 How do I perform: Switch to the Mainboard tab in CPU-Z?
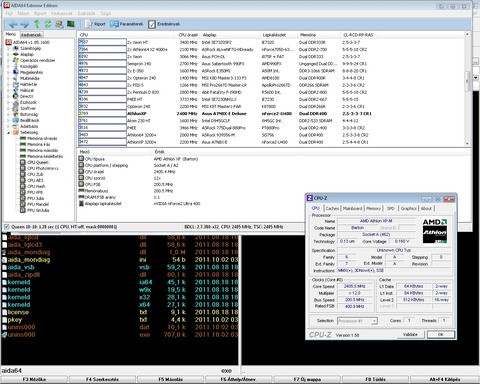point(352,208)
